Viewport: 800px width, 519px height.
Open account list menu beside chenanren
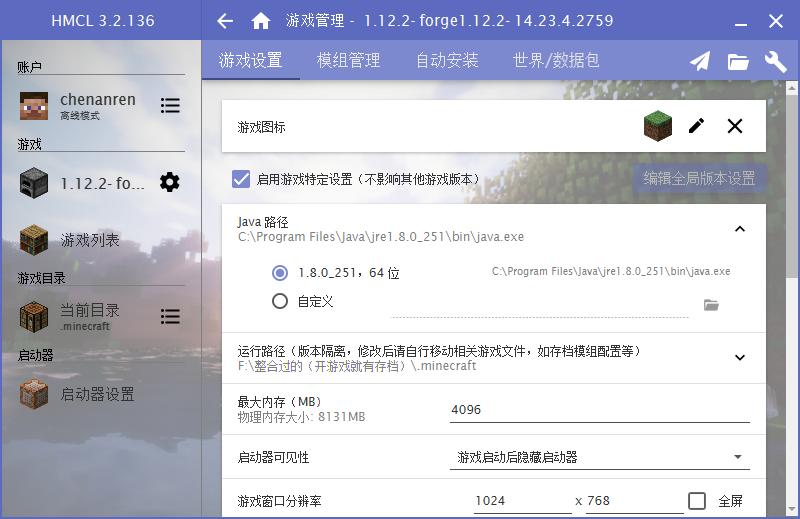(x=170, y=106)
